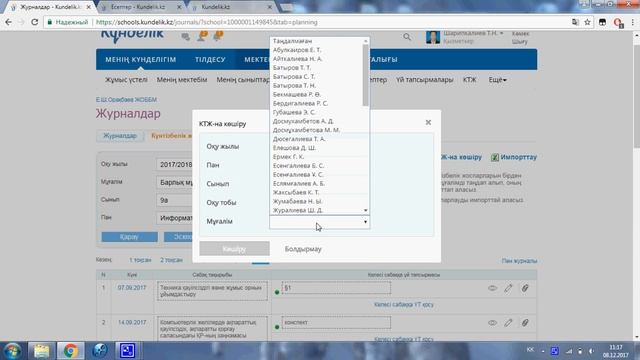Click the teacher list scrollbar thumb
Image resolution: width=640 pixels, height=360 pixels.
[365, 75]
